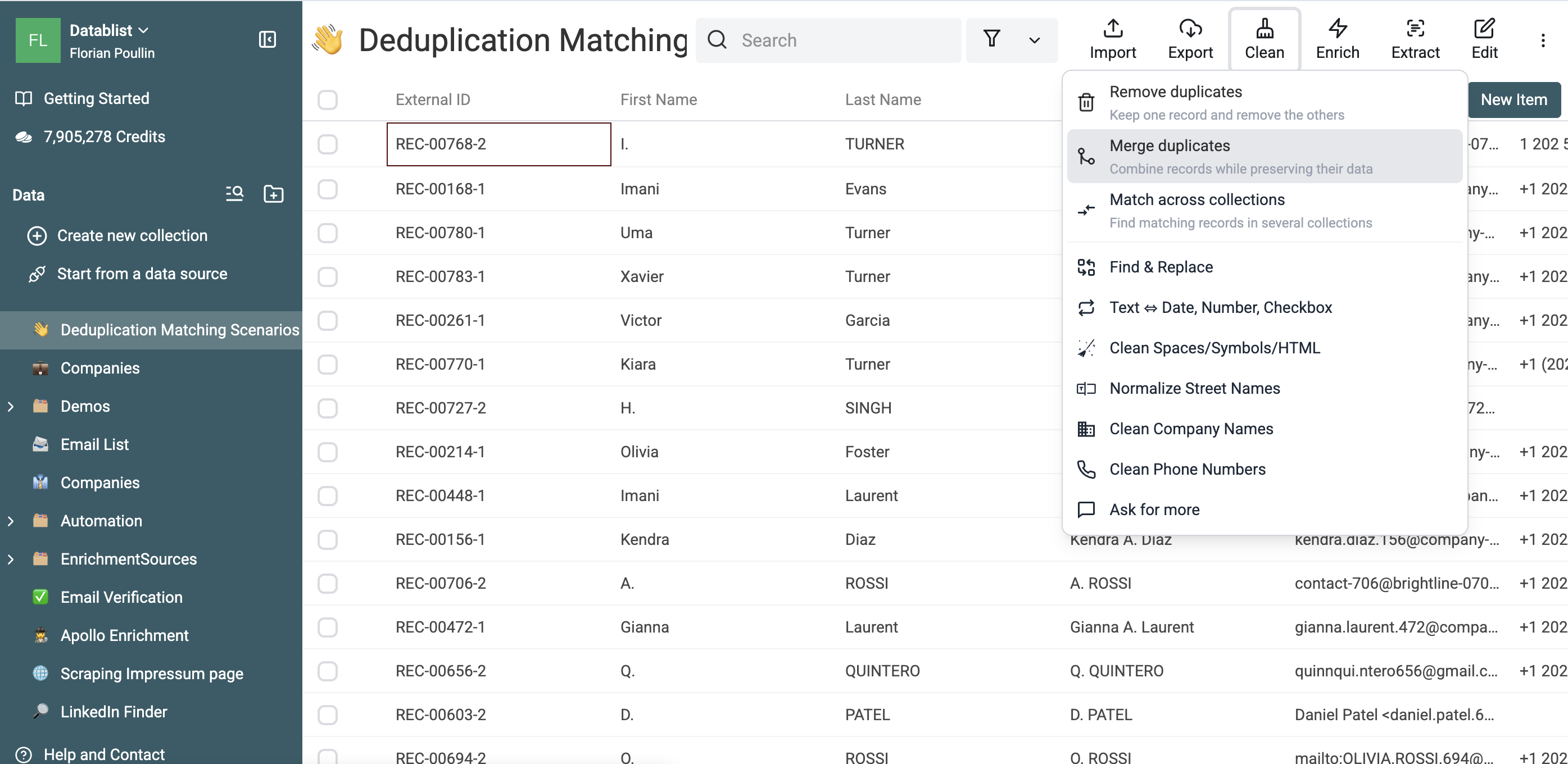Screen dimensions: 1568x764
Task: Check the row REC-00168-1
Action: point(328,189)
